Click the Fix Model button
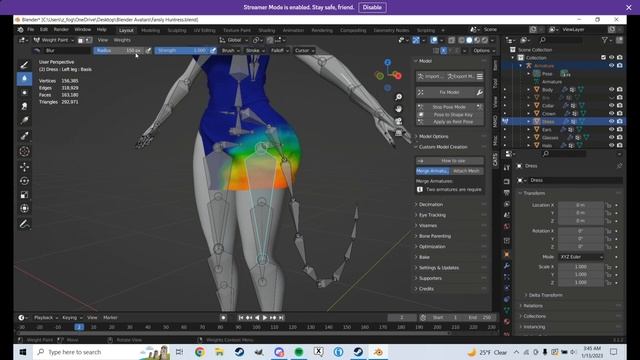Screen dimensions: 640x360 pyautogui.click(x=446, y=93)
